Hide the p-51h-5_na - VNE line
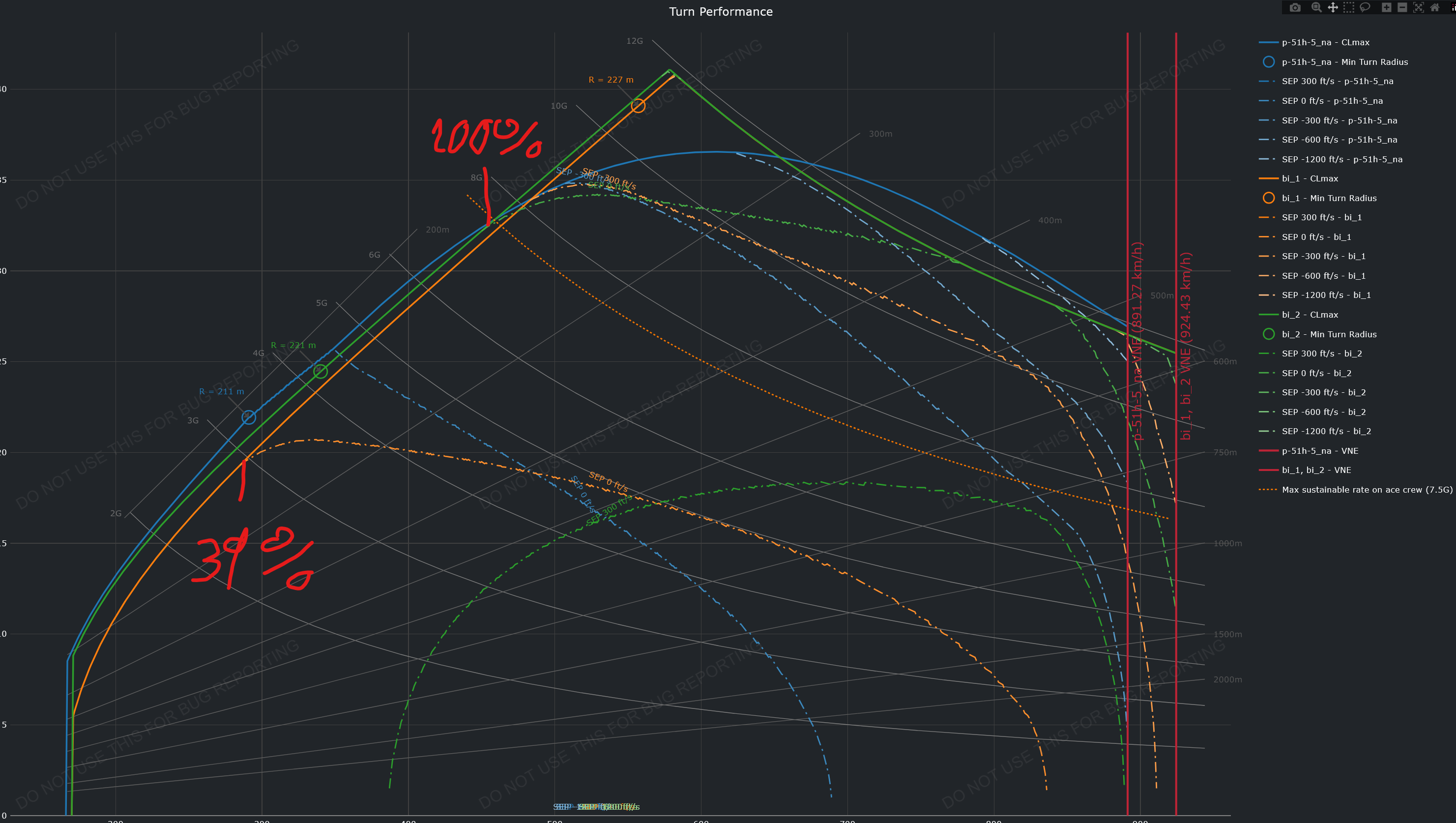The width and height of the screenshot is (1456, 823). [x=1319, y=451]
